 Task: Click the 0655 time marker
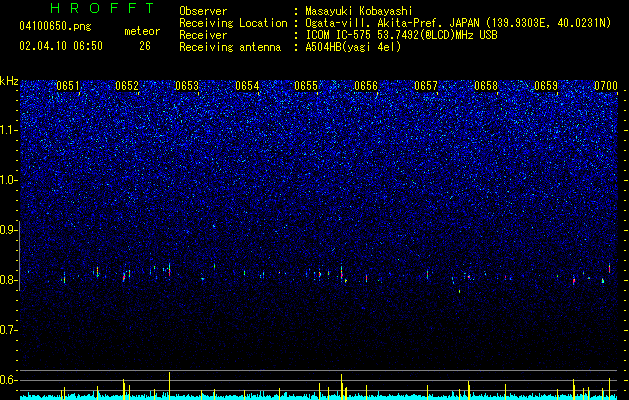[x=306, y=86]
